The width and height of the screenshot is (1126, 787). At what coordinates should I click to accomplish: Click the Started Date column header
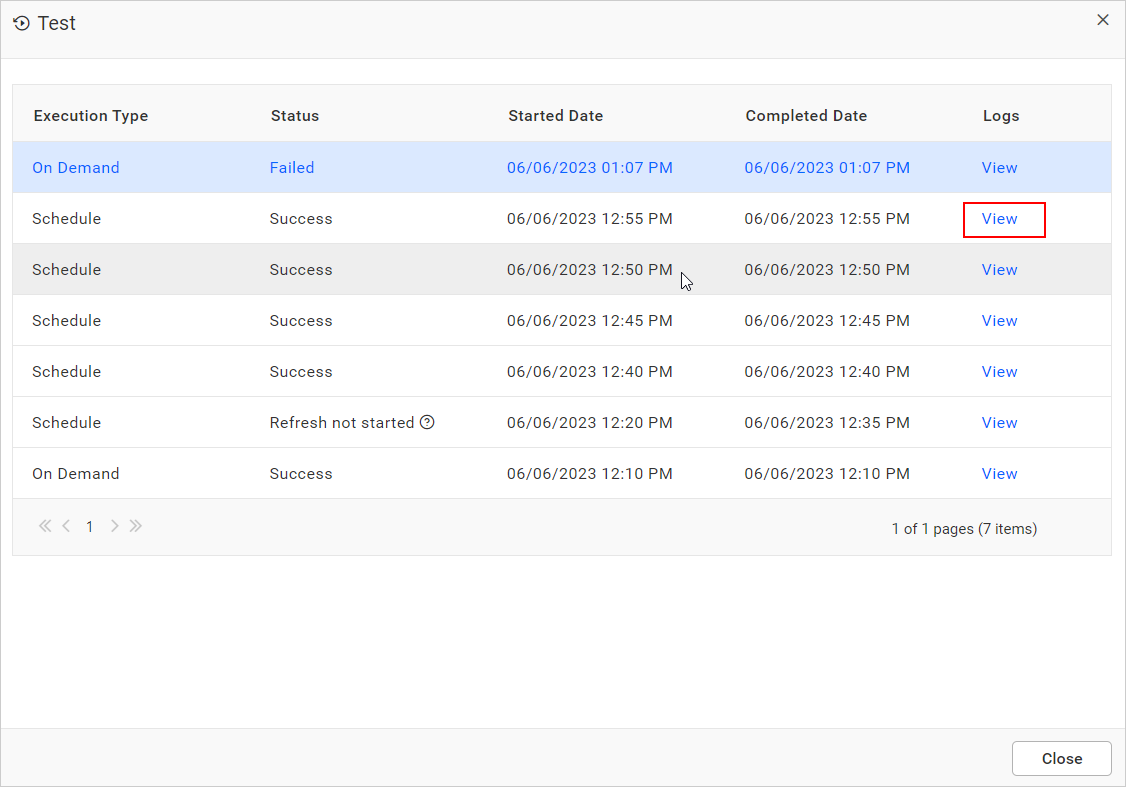[x=555, y=115]
